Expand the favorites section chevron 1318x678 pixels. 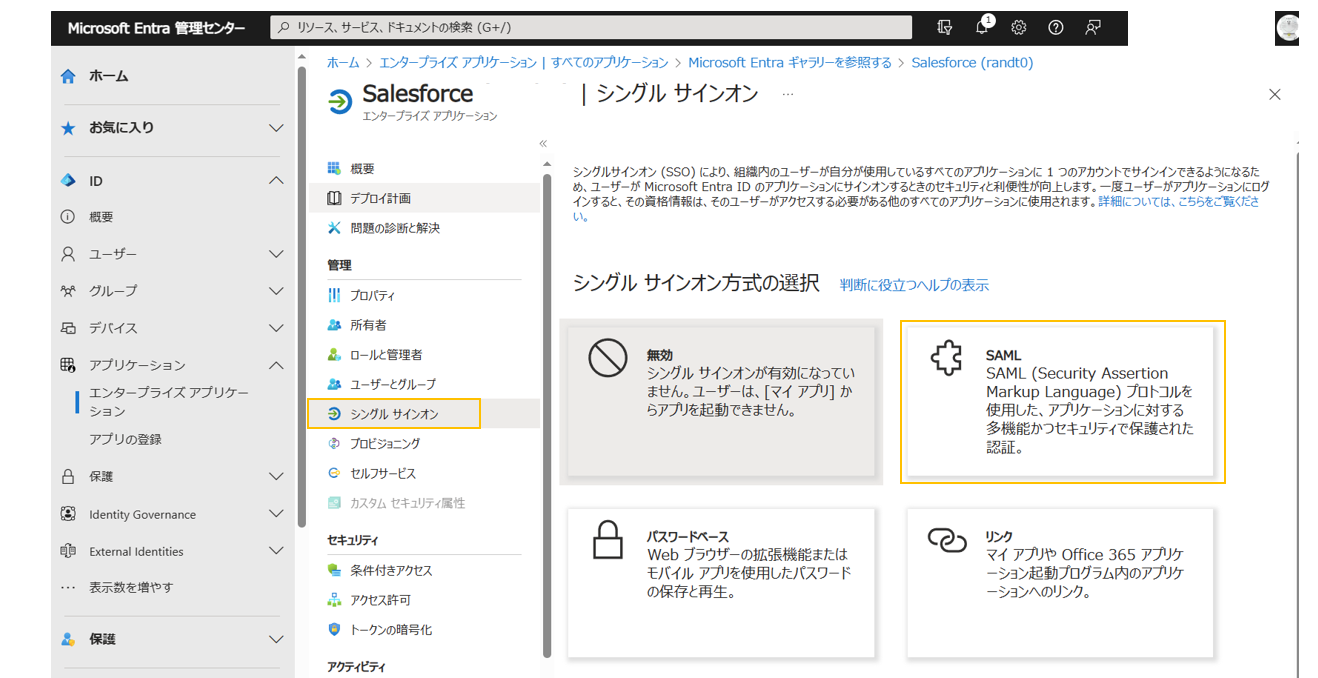pyautogui.click(x=277, y=128)
